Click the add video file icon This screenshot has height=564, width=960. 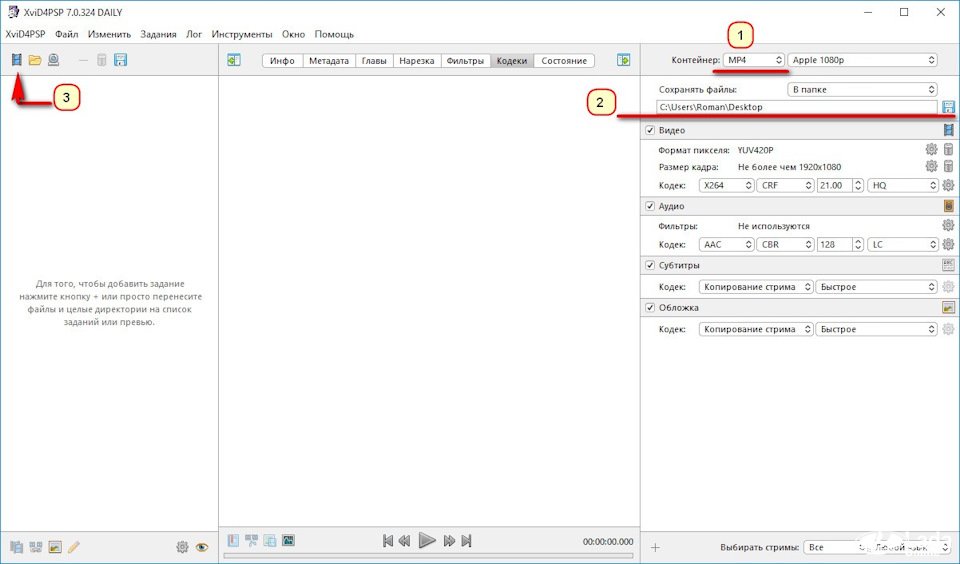(16, 60)
